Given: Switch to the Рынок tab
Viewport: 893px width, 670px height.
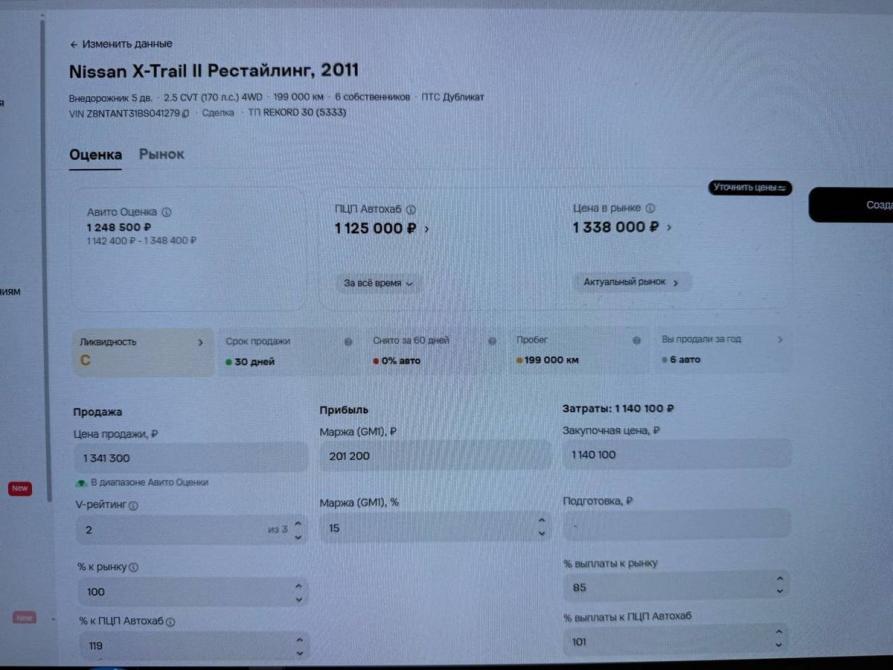Looking at the screenshot, I should (162, 154).
